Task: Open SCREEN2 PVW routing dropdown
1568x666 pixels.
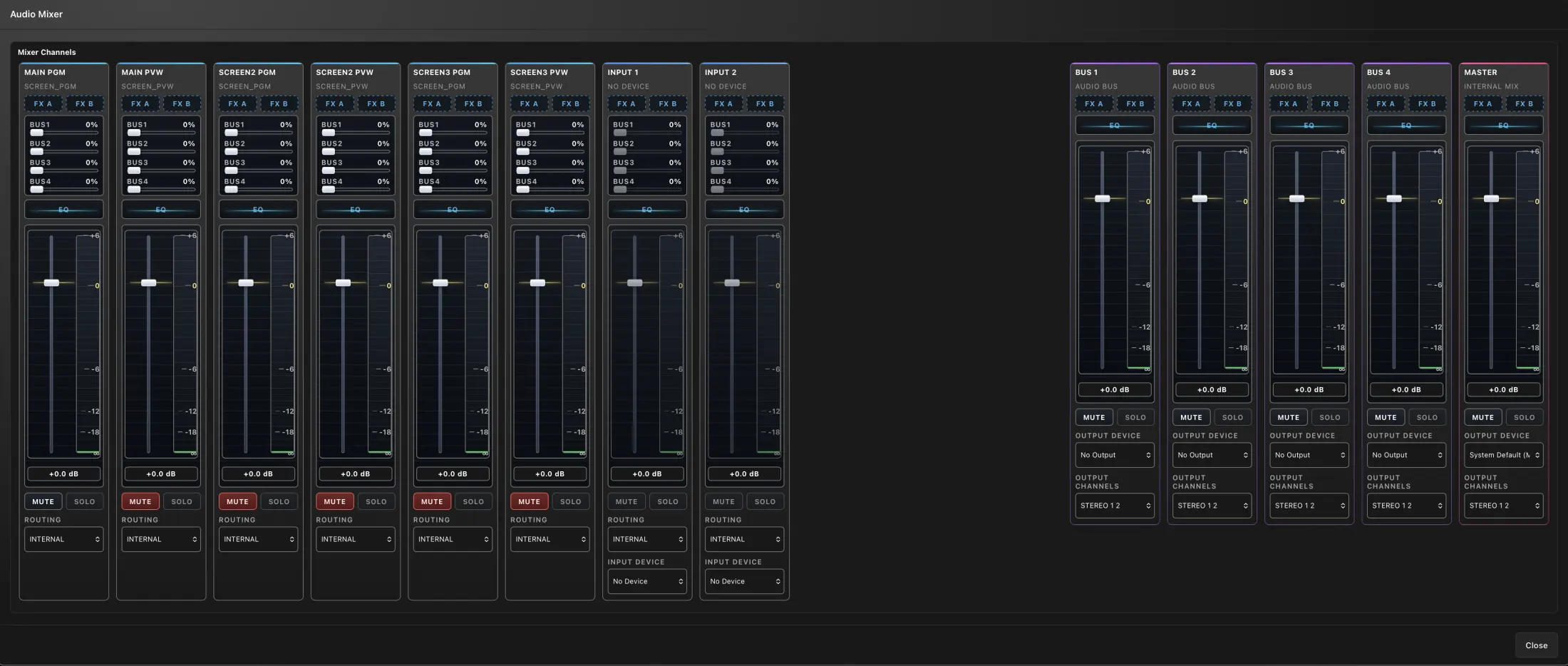Action: coord(356,539)
